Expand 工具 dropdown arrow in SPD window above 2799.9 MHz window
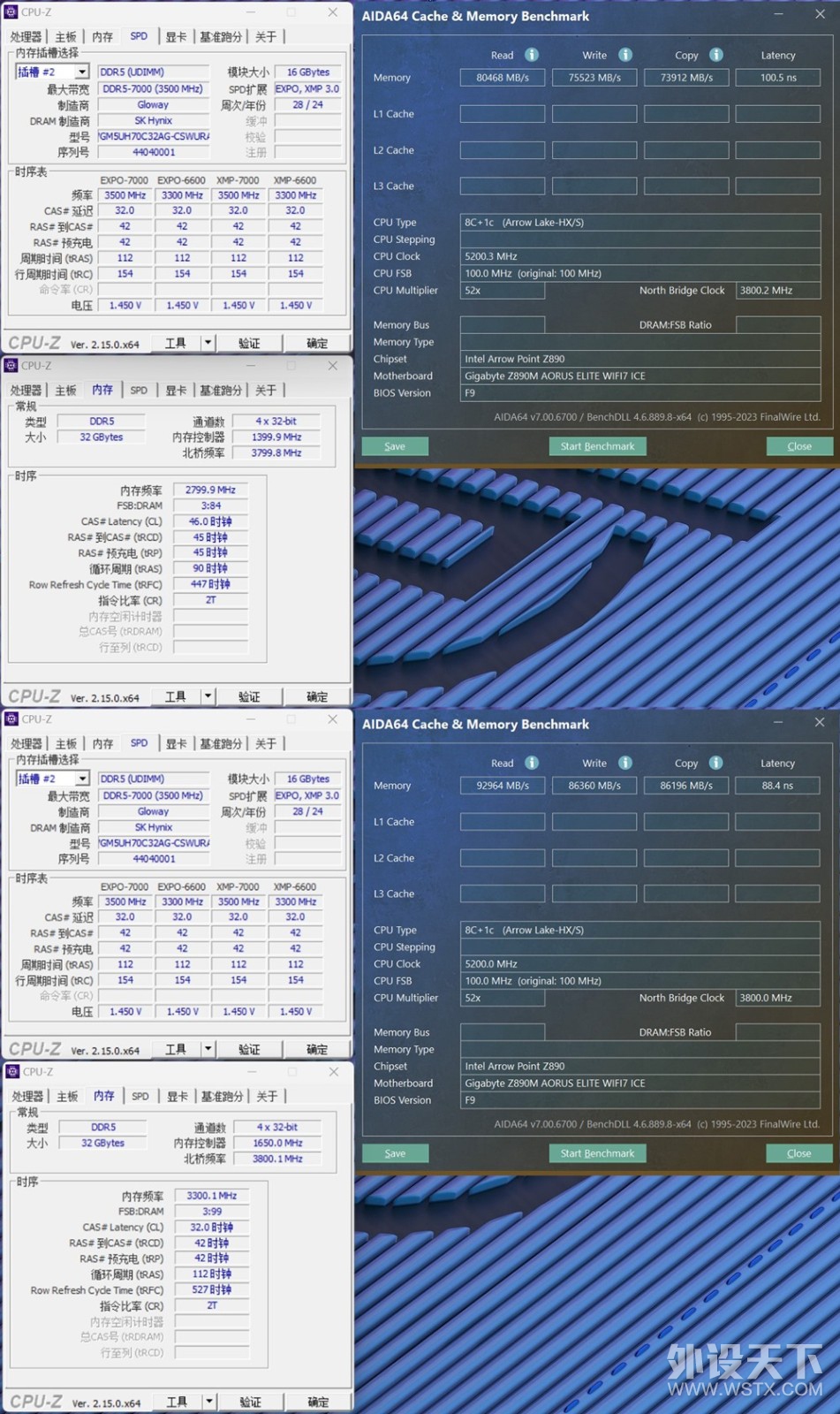The image size is (840, 1414). coord(208,343)
